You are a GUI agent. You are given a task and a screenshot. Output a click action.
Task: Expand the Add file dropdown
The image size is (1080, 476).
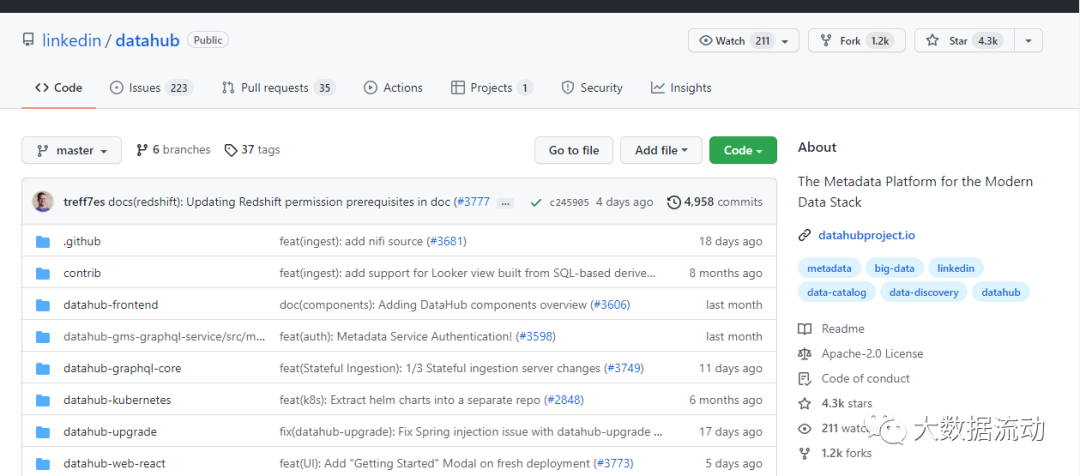[661, 150]
